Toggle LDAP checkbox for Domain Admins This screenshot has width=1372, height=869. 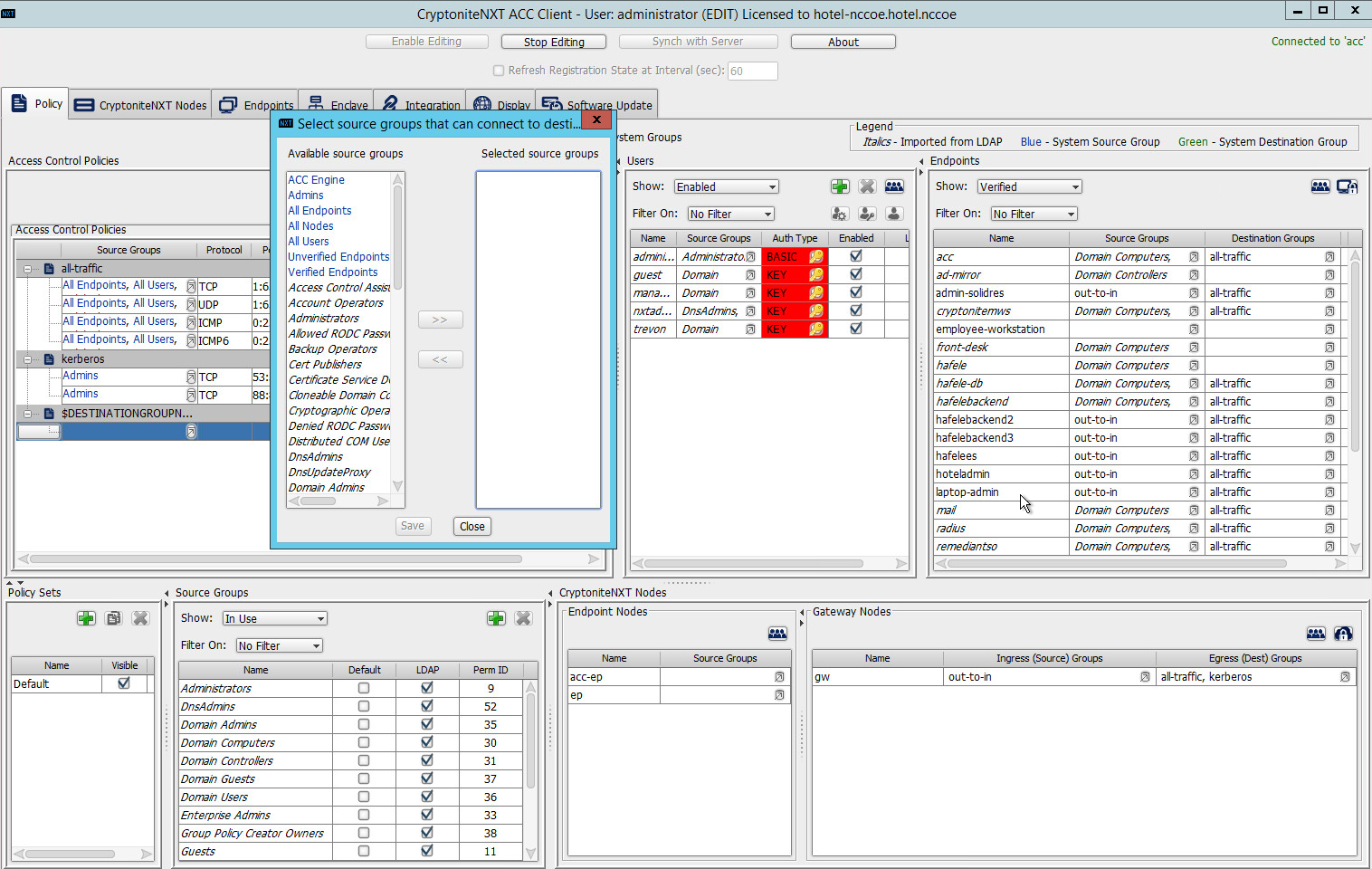pos(427,724)
